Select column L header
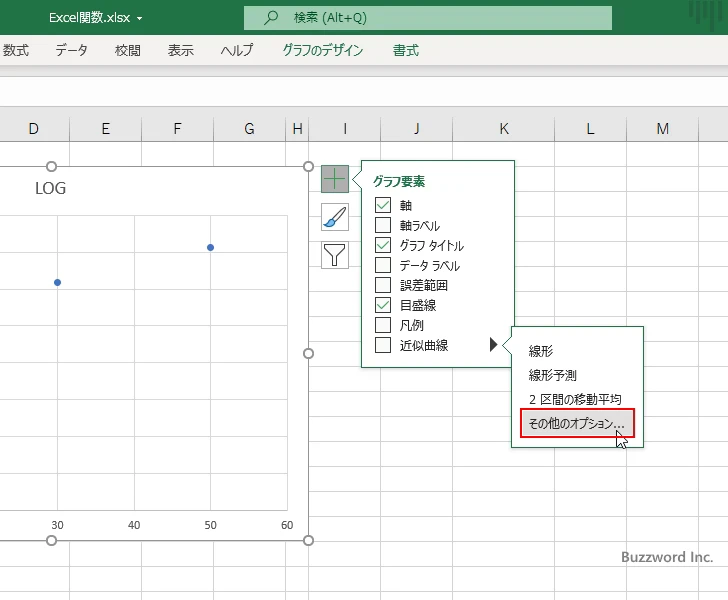Image resolution: width=728 pixels, height=600 pixels. 590,129
